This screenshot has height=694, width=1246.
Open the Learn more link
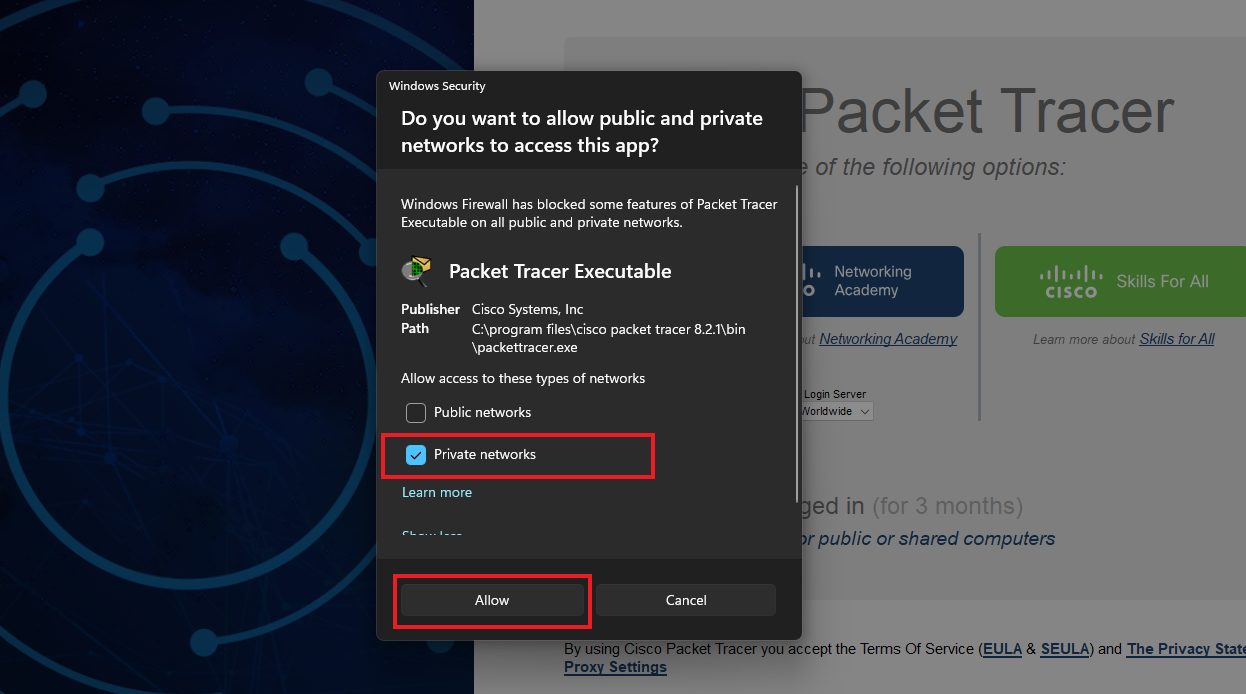click(x=437, y=492)
